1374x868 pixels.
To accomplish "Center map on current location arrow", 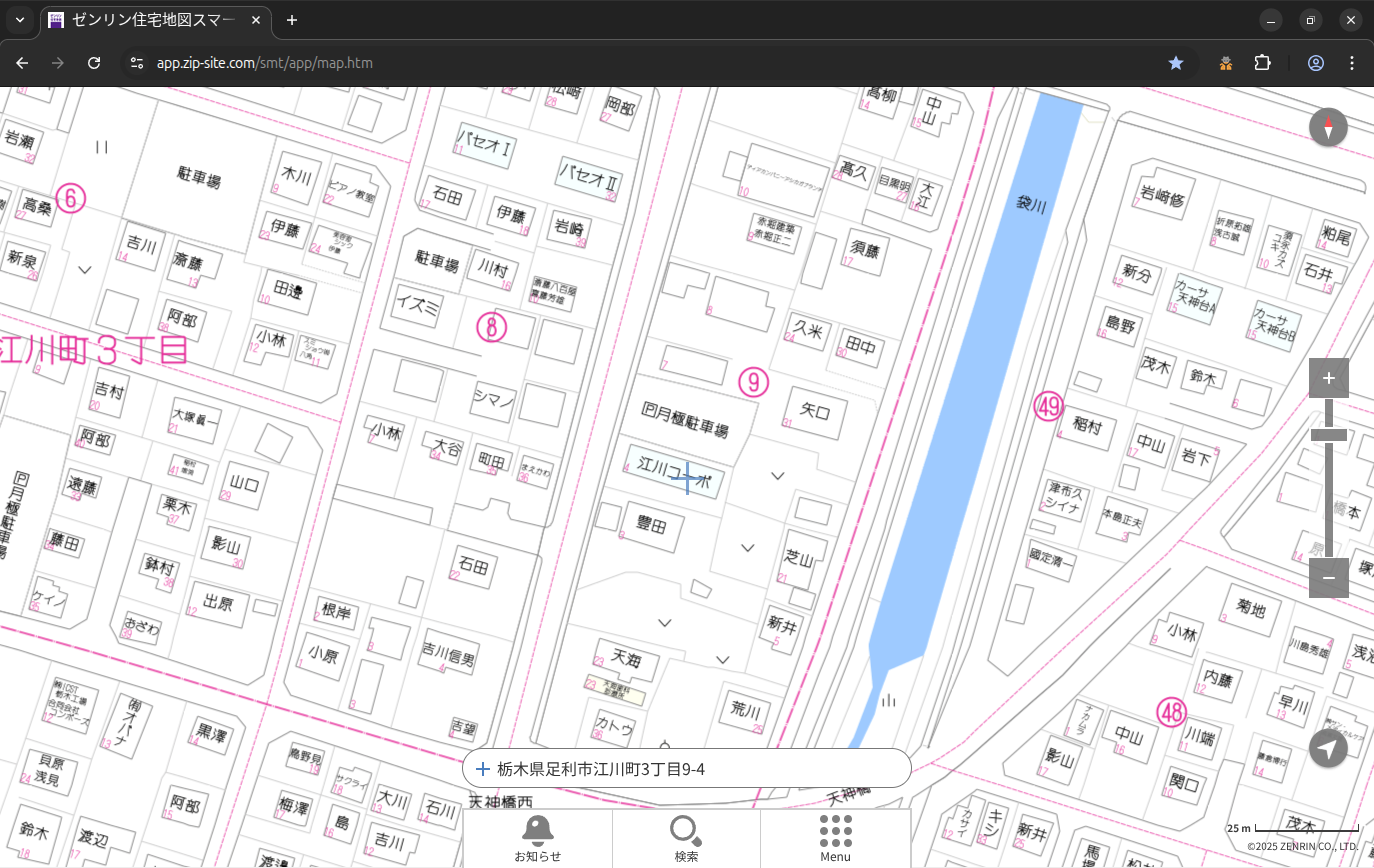I will click(1328, 748).
